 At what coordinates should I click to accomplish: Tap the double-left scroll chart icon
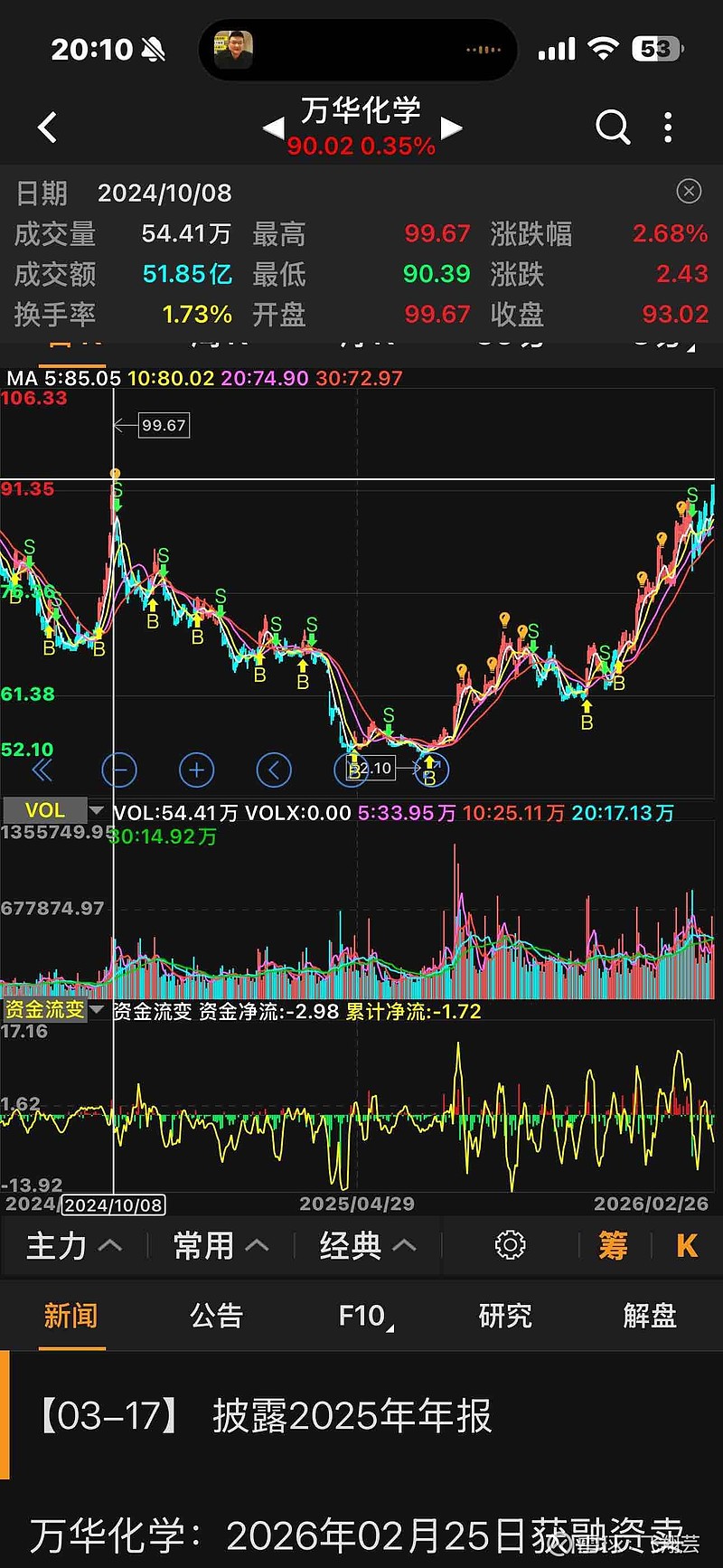pyautogui.click(x=42, y=770)
